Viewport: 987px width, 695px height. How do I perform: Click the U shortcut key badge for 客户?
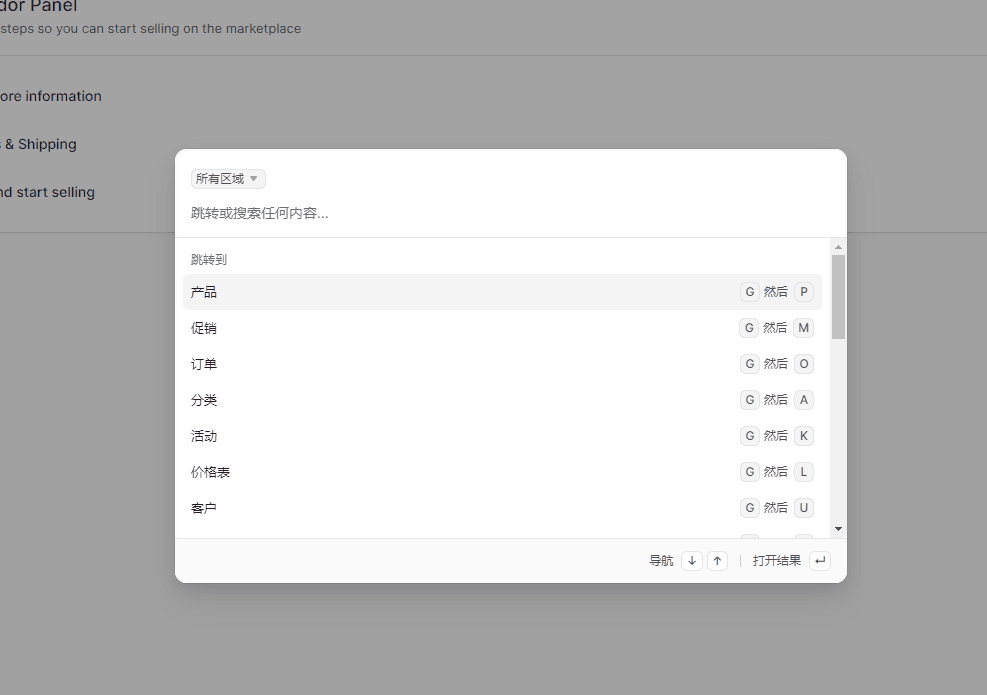coord(803,508)
